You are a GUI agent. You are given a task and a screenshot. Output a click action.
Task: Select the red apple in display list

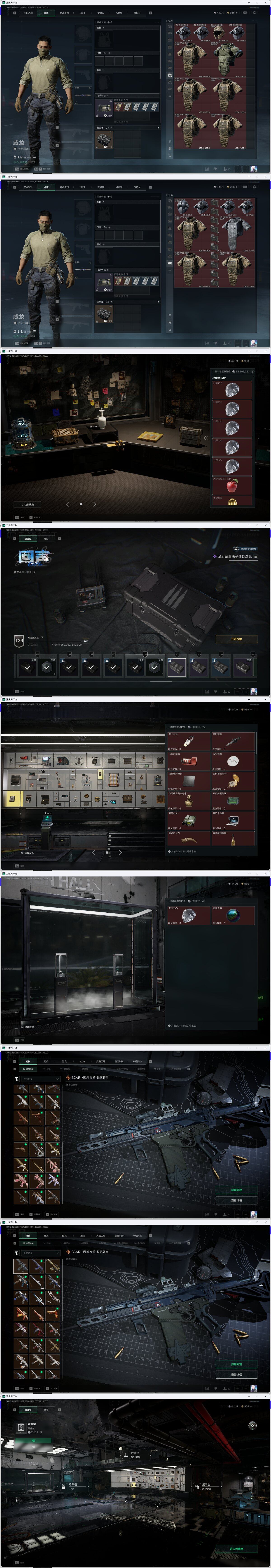click(x=232, y=485)
